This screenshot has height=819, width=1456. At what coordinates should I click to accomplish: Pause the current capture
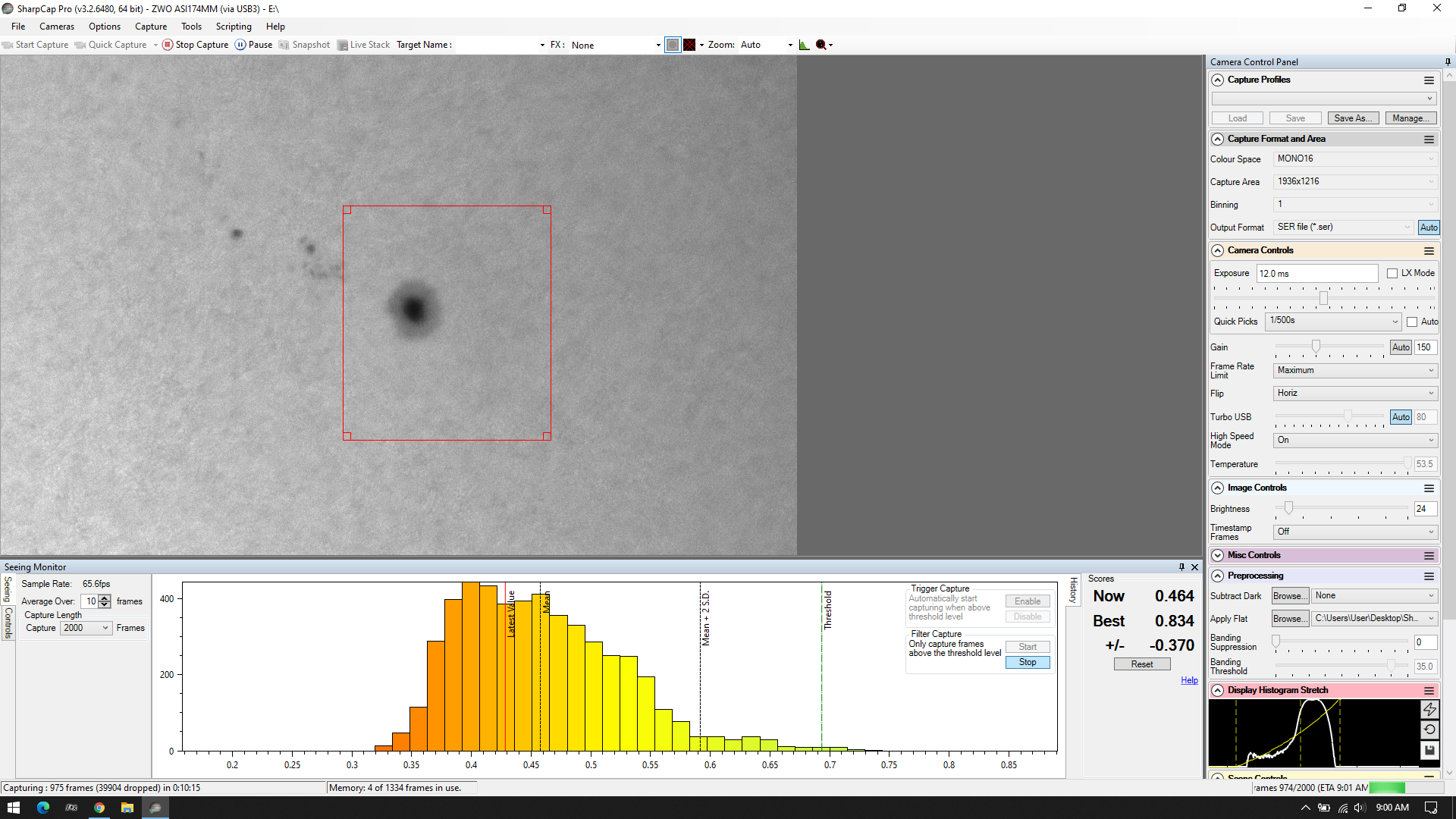tap(253, 45)
